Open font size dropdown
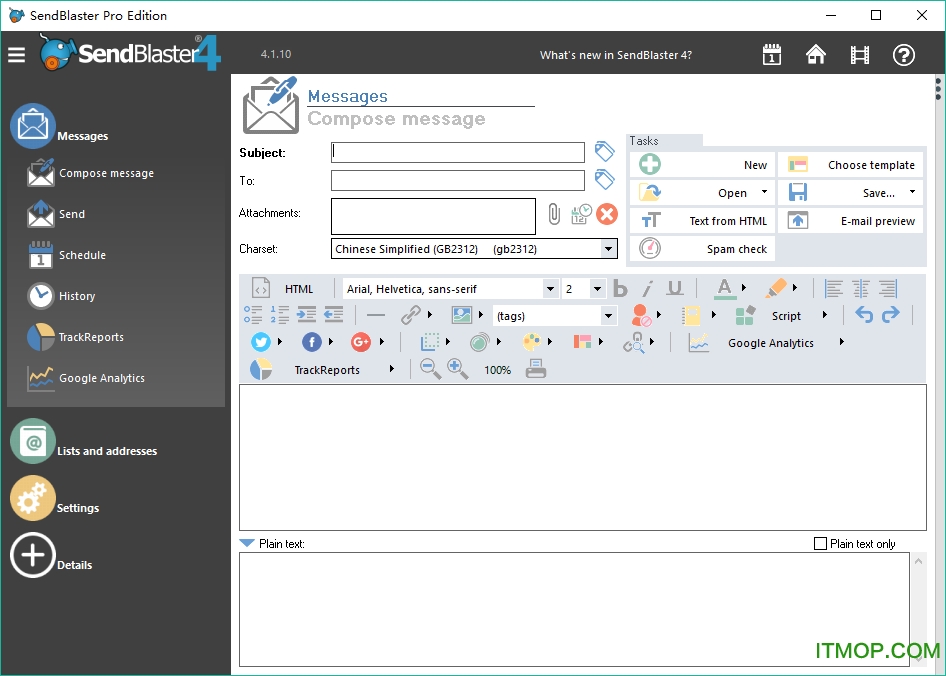 click(x=597, y=289)
